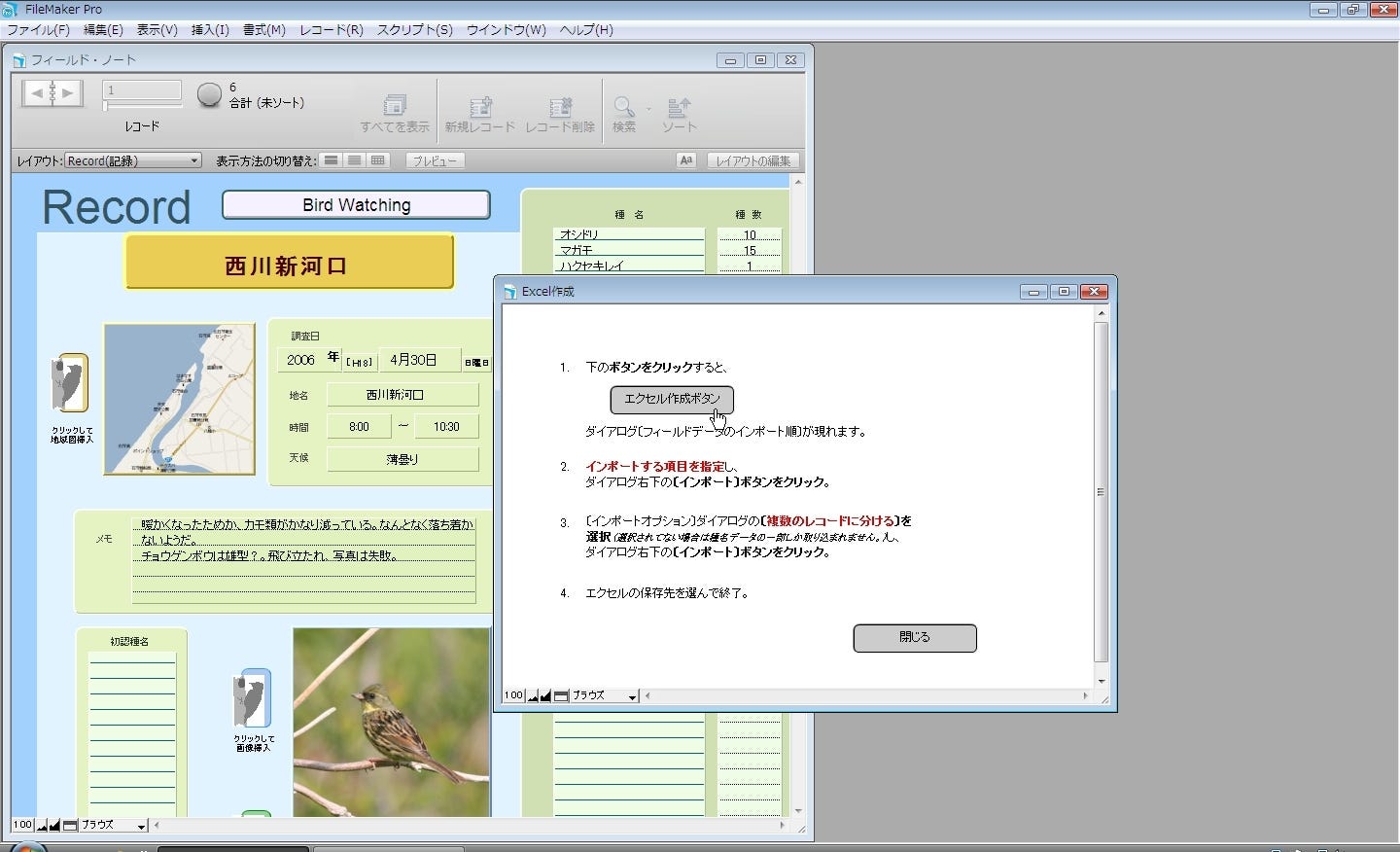This screenshot has height=852, width=1400.
Task: Toggle status toolbar icon in Excel作成 window
Action: click(x=561, y=695)
